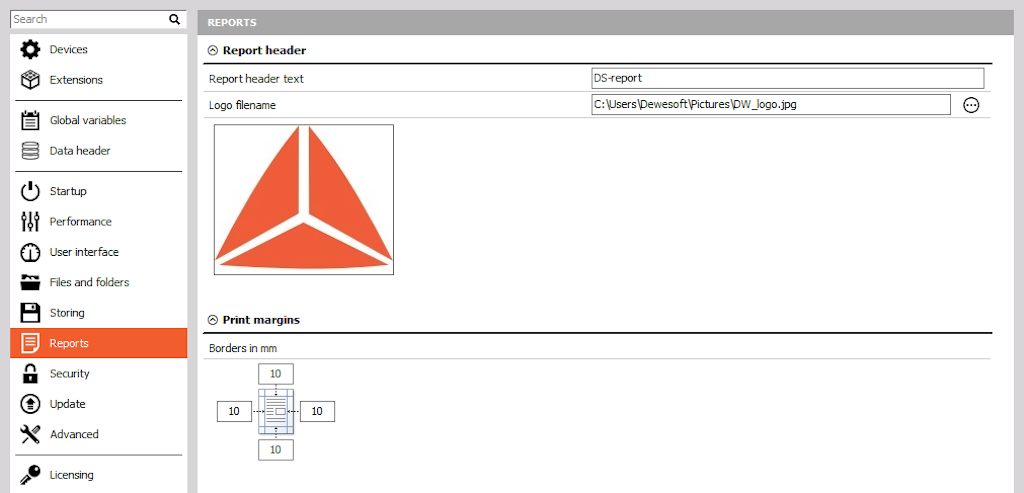Open Global variables clipboard icon

tap(30, 120)
